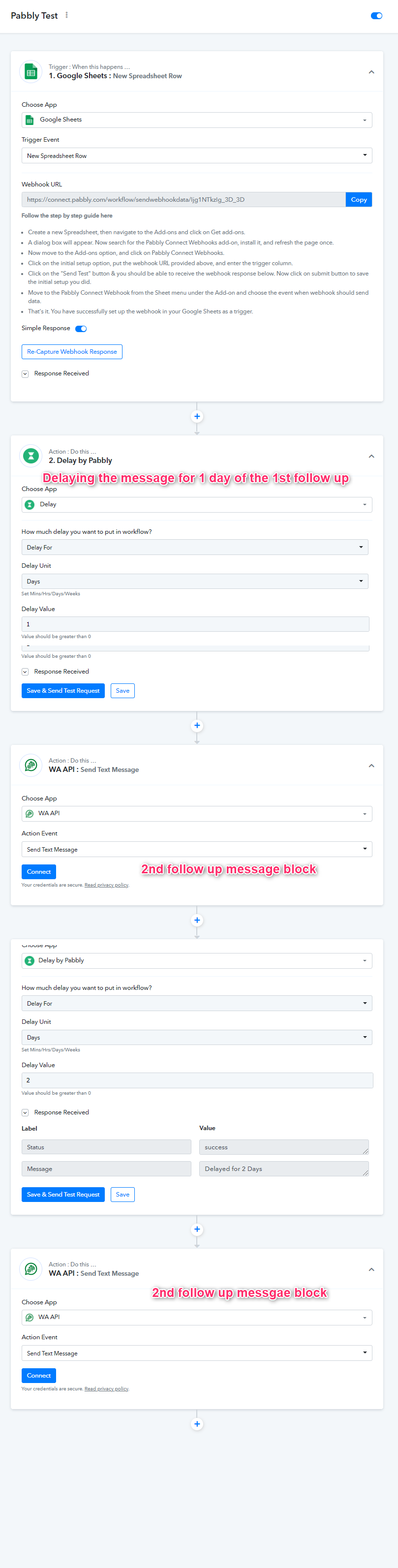
Task: Collapse Response Received in second delay step
Action: (x=25, y=1113)
